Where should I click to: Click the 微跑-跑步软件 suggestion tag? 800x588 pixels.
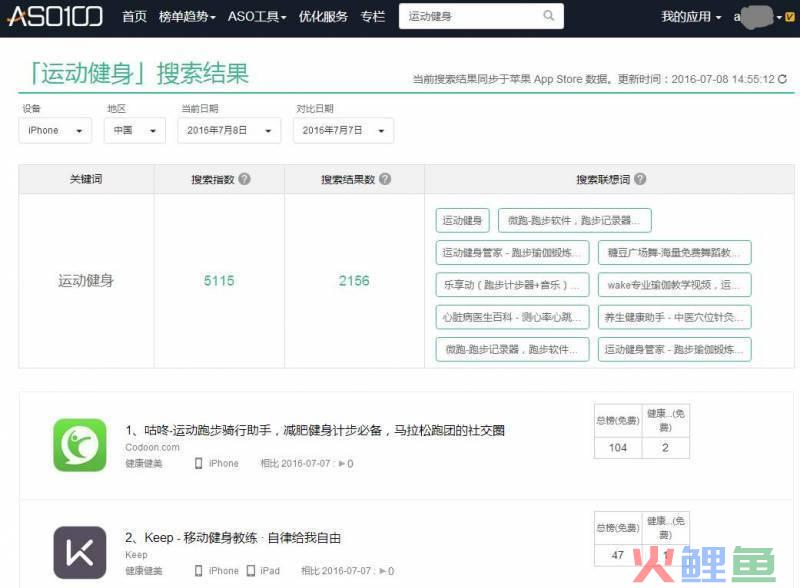click(x=574, y=220)
